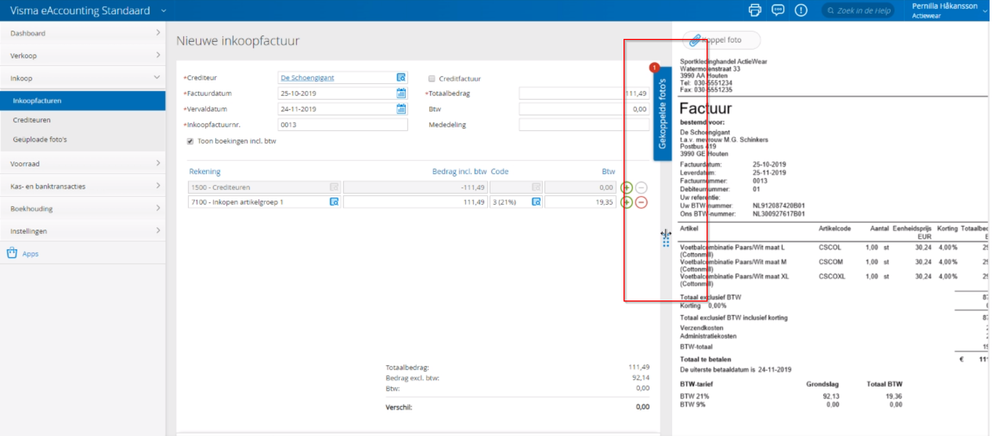Click the Apps shopping bag icon
Viewport: 999px width, 436px height.
click(11, 253)
